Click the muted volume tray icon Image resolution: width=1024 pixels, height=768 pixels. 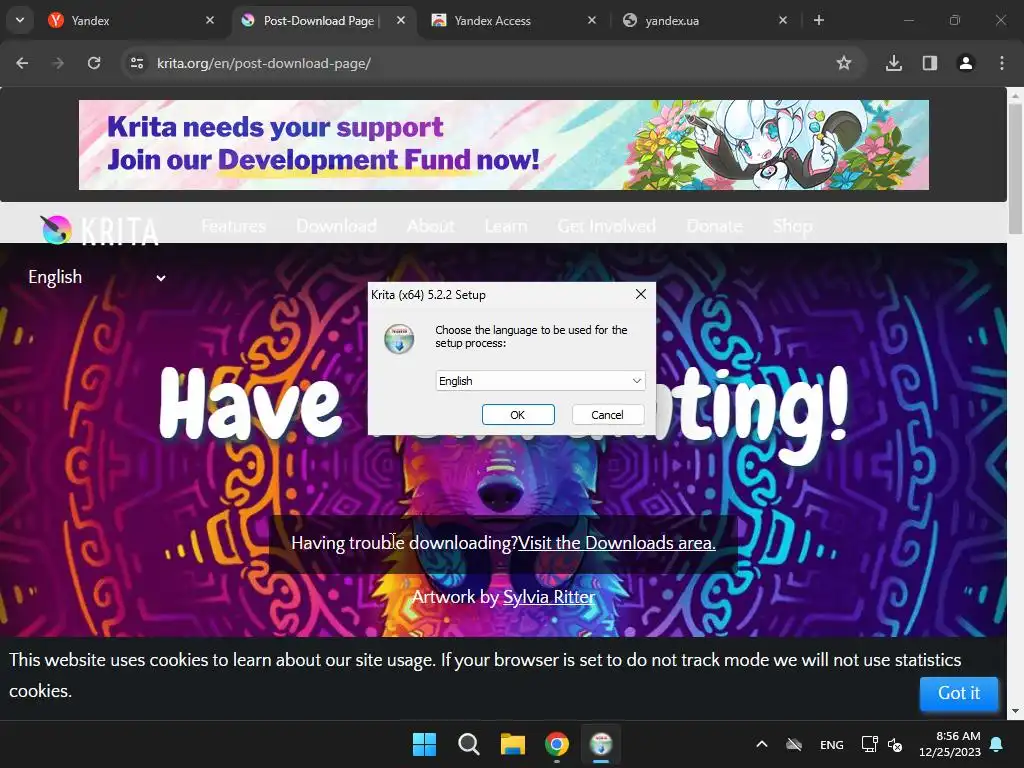[x=895, y=744]
